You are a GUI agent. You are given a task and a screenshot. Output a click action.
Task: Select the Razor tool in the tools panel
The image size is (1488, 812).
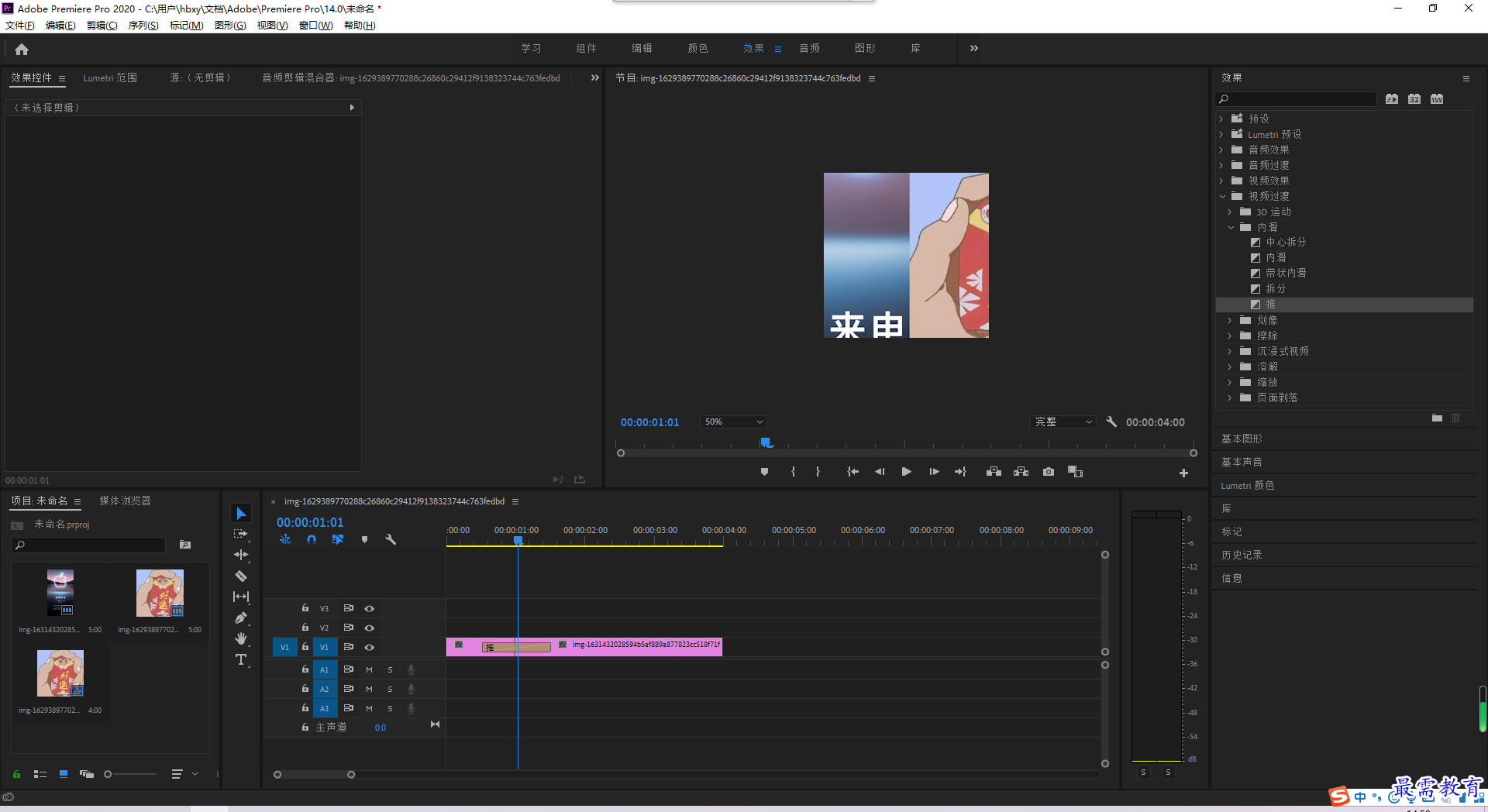(x=241, y=576)
